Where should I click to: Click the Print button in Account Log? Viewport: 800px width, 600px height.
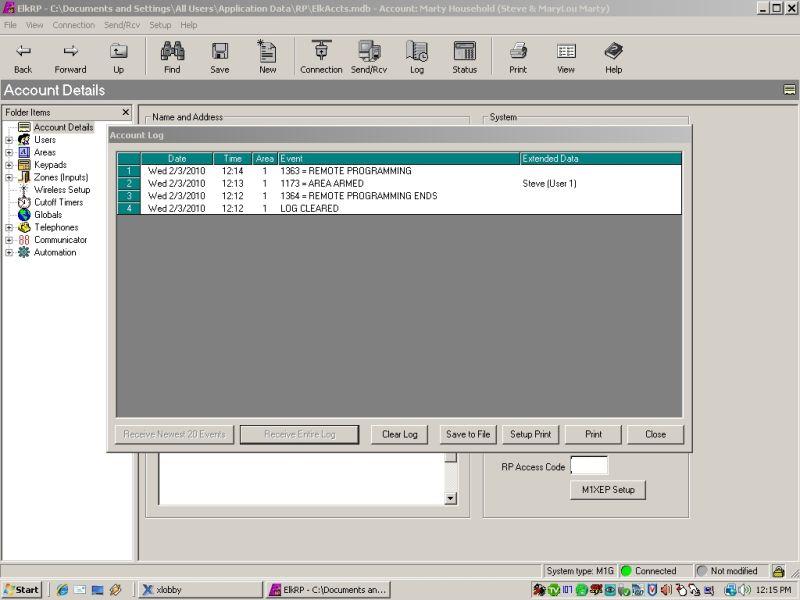(x=593, y=435)
